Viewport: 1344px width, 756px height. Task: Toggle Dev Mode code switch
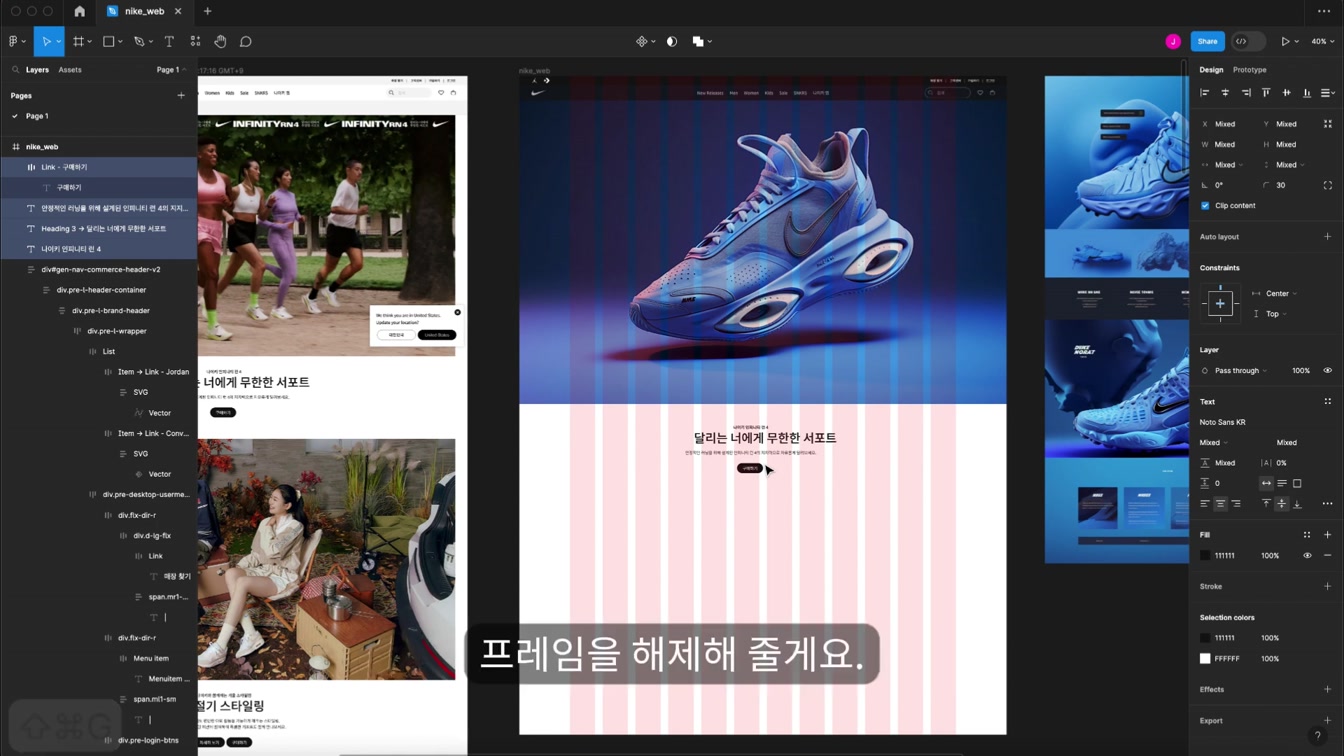(x=1248, y=42)
